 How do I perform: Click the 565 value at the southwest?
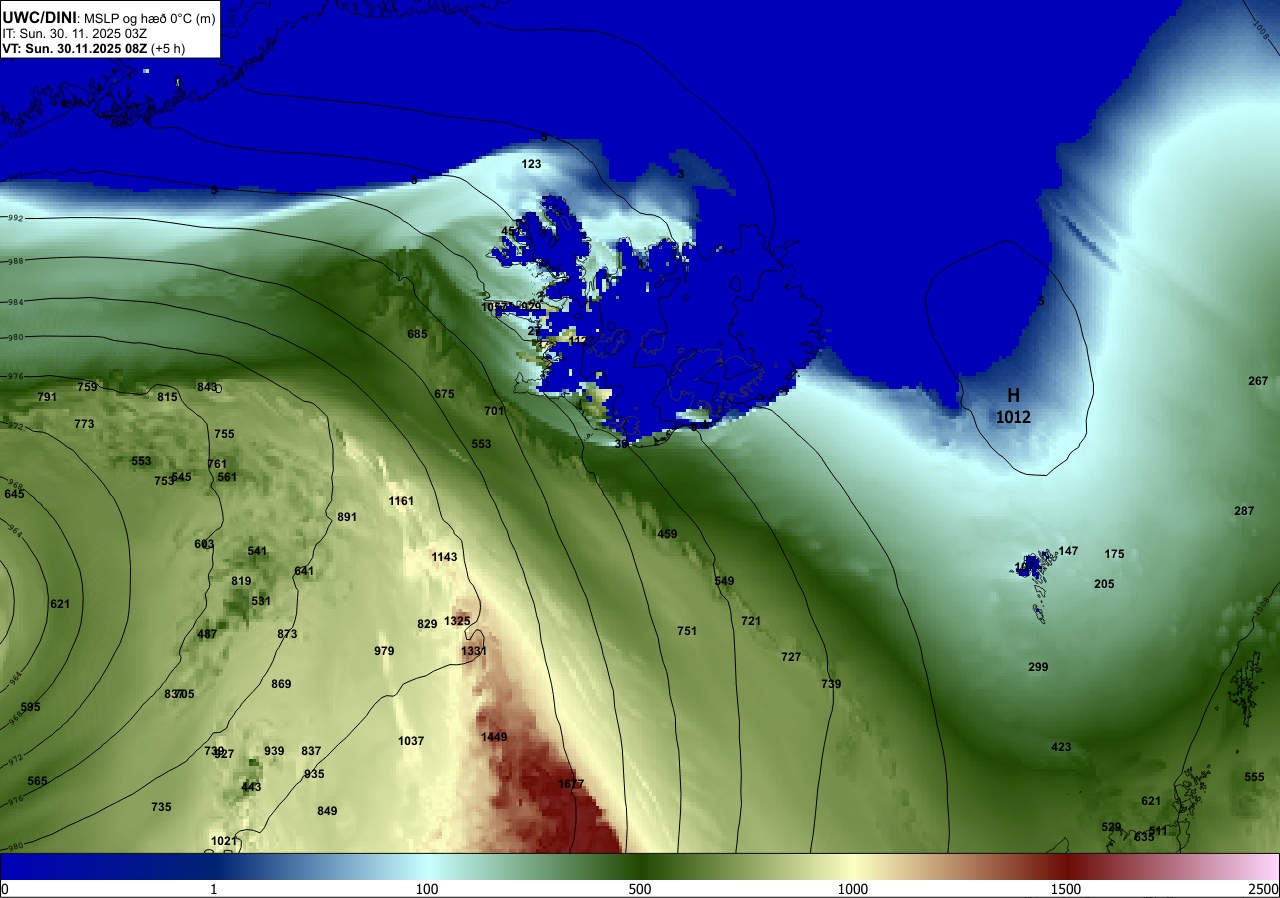coord(37,781)
